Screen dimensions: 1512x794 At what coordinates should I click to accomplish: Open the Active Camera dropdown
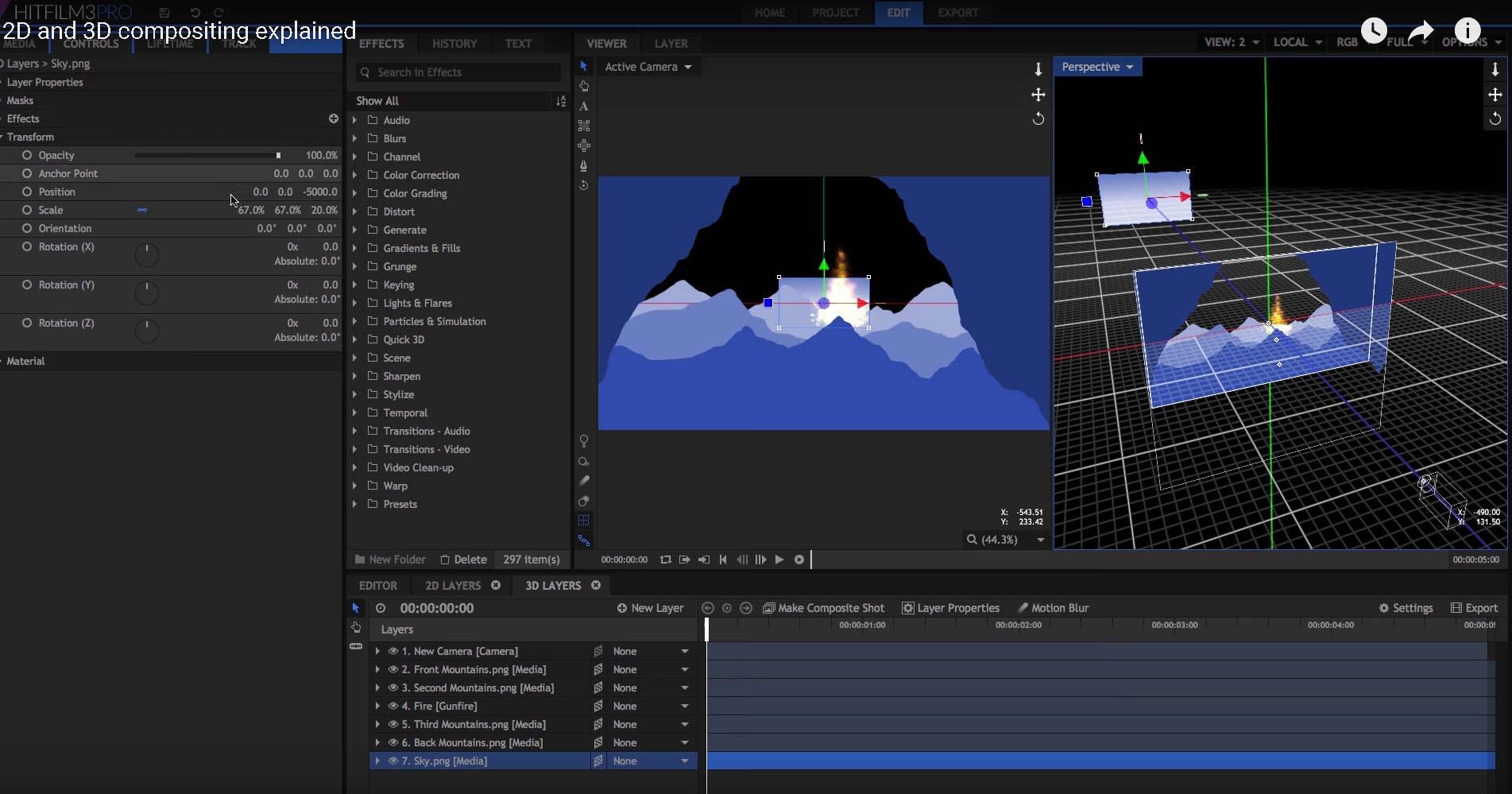[648, 67]
